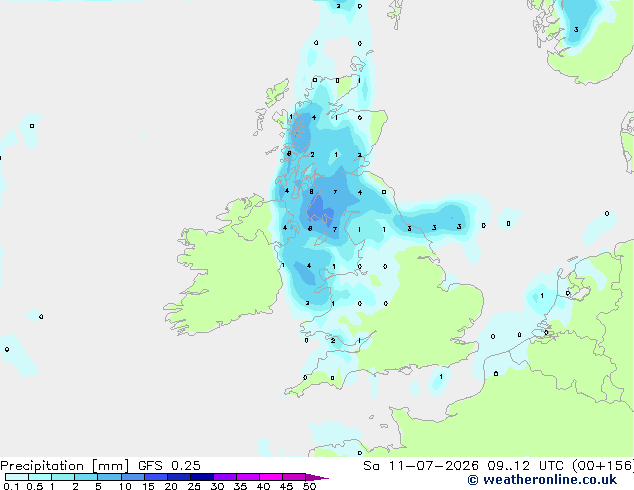Select the 2–5 mm legend color swatch
The image size is (634, 490).
pos(86,477)
